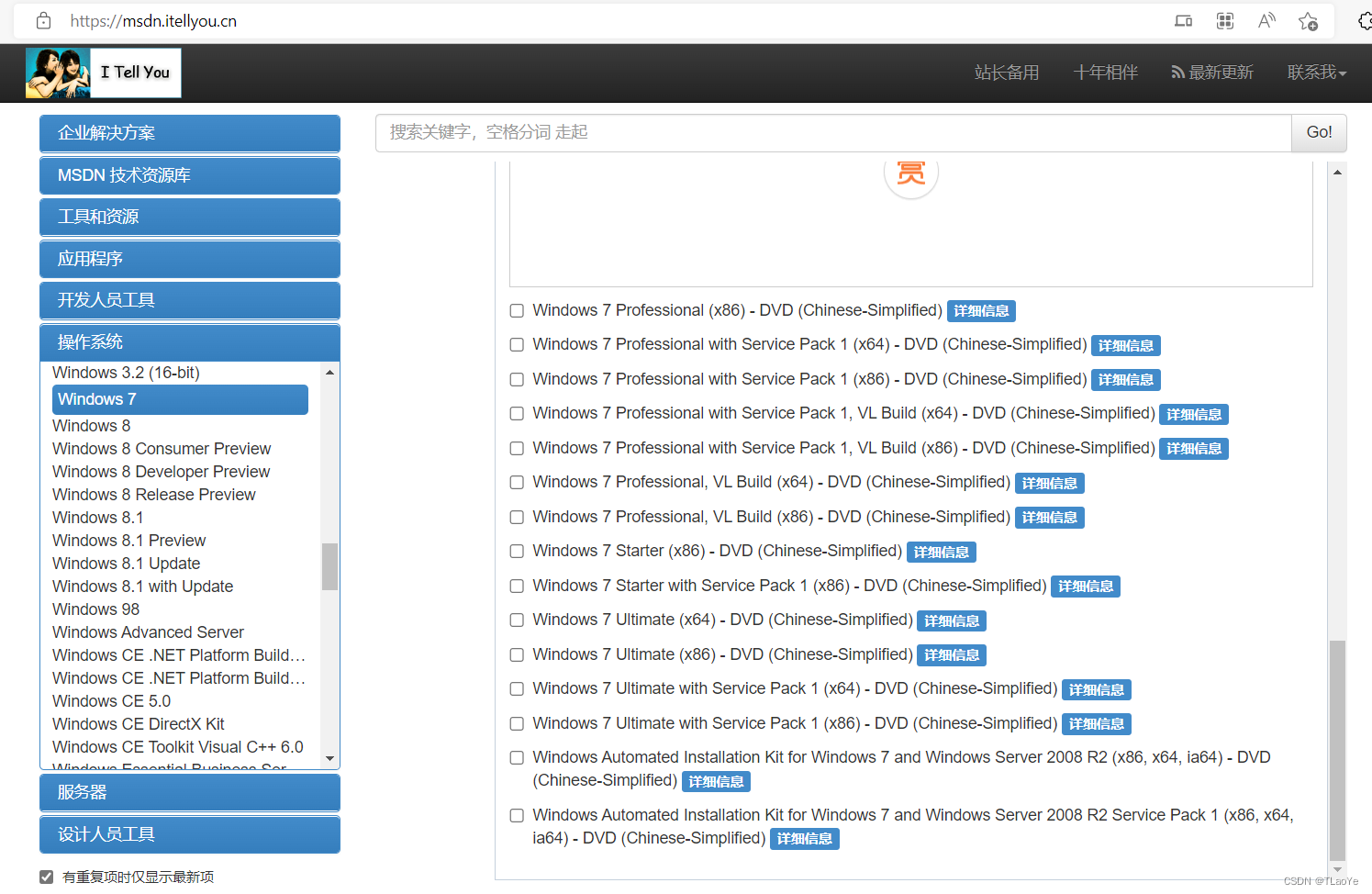Open 详细信息 for Windows 7 Professional (x86)
1372x894 pixels.
(981, 311)
